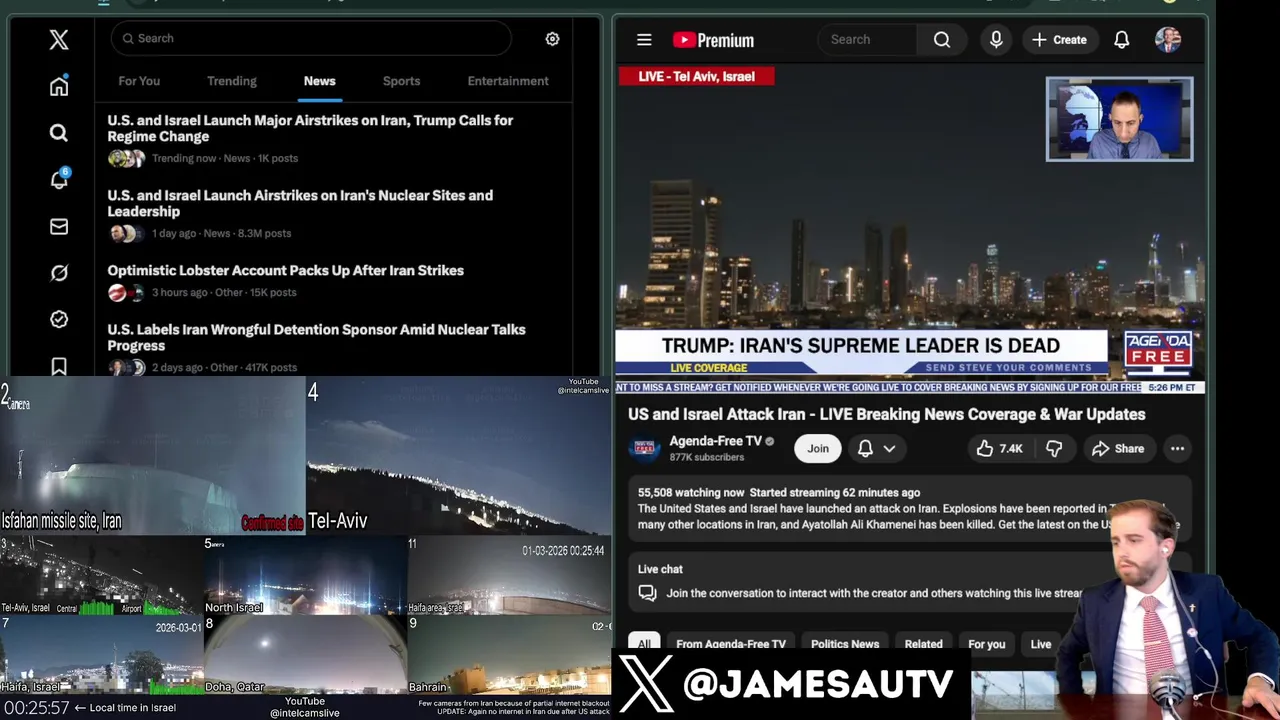This screenshot has height=720, width=1280.
Task: Open the Explore magnifier in X sidebar
Action: 59,133
